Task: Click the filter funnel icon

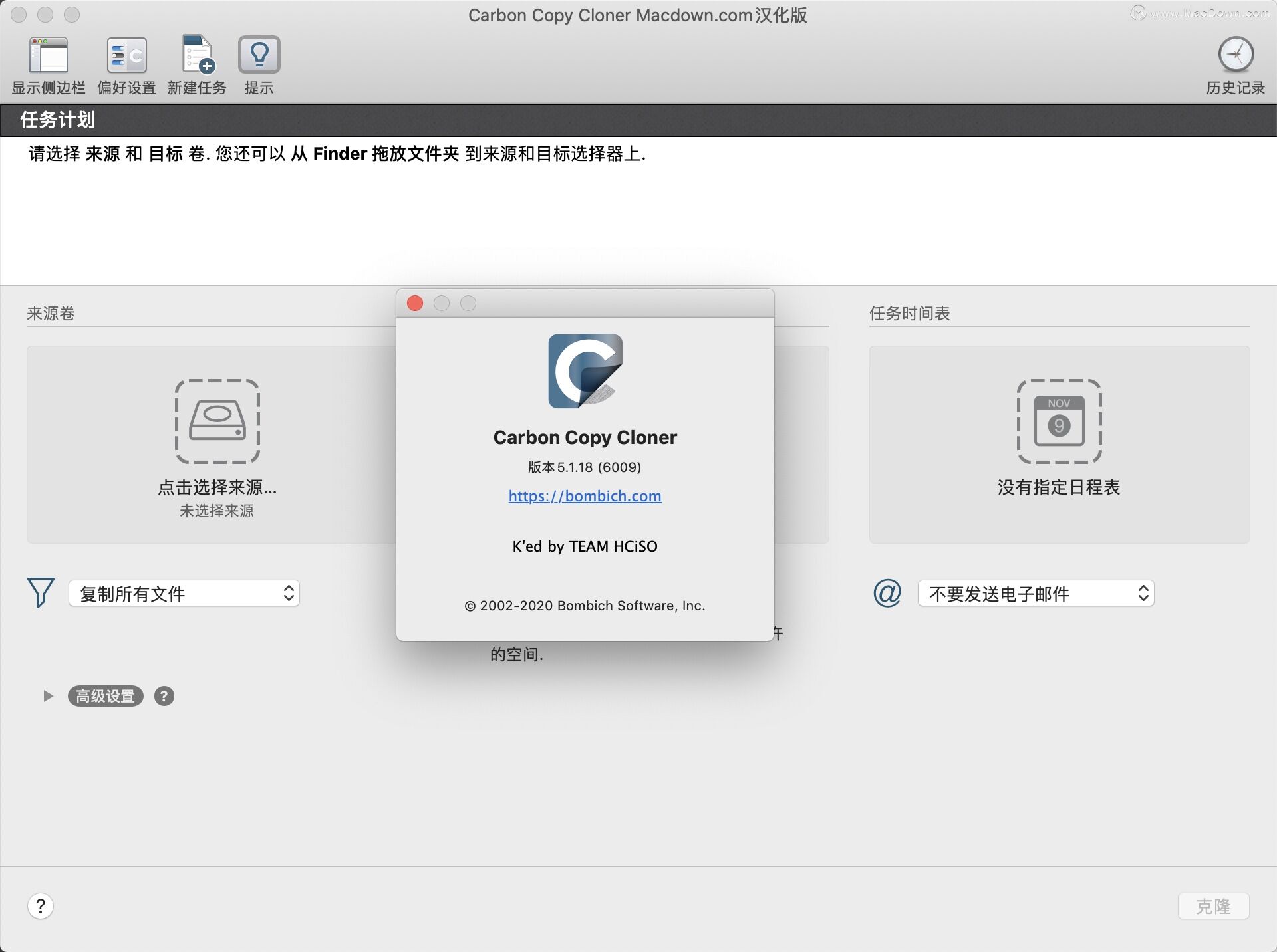Action: point(41,592)
